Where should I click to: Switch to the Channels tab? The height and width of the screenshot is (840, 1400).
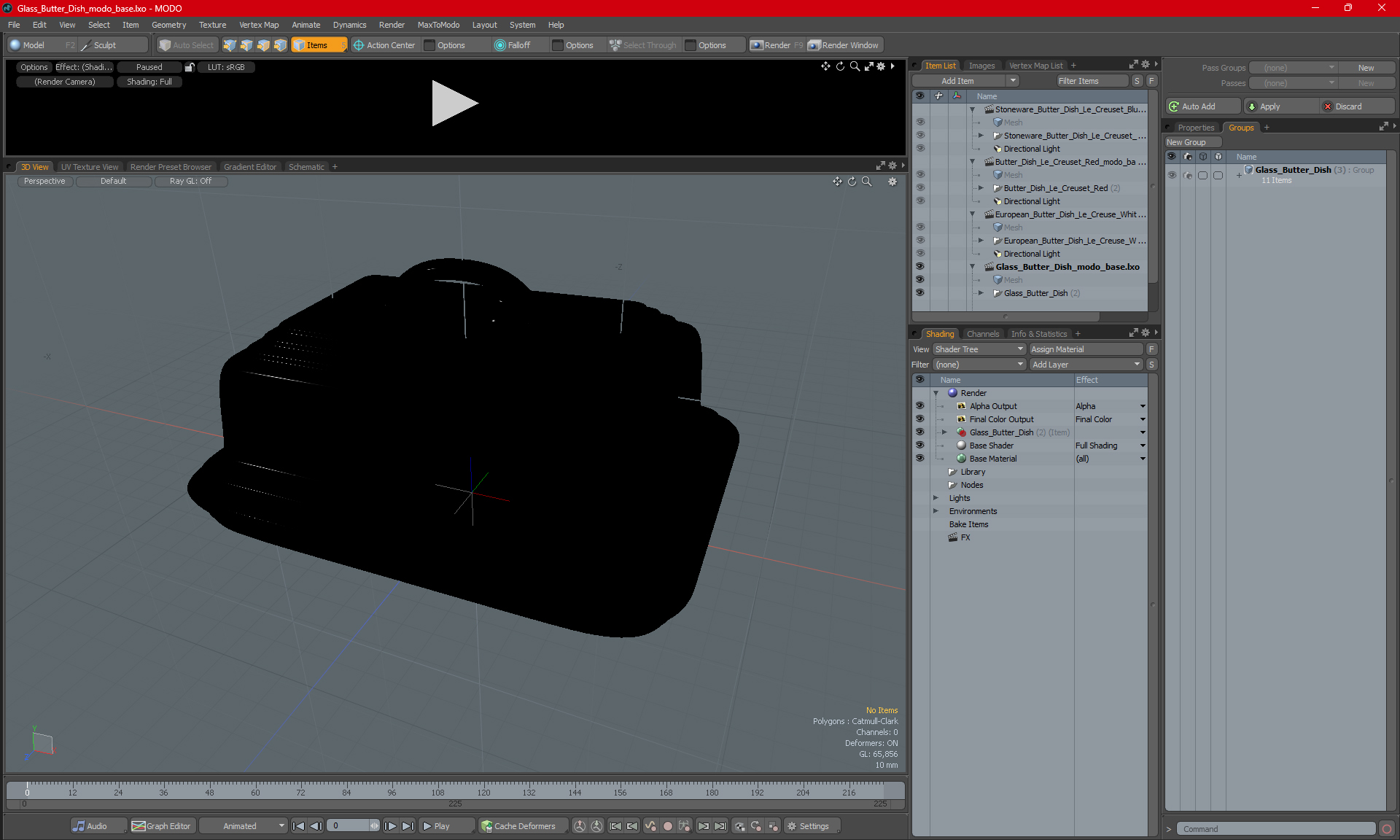(x=982, y=334)
